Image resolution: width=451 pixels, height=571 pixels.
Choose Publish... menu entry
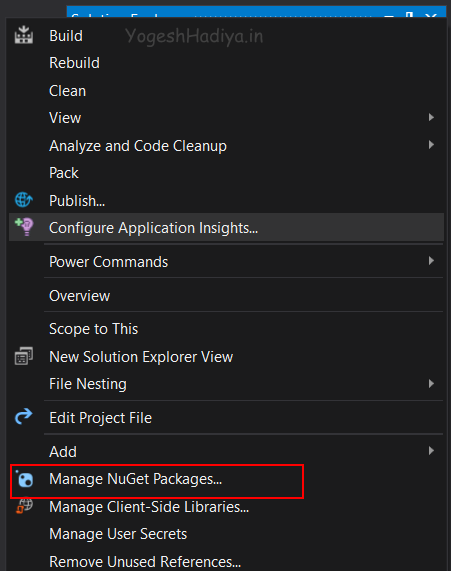coord(226,201)
